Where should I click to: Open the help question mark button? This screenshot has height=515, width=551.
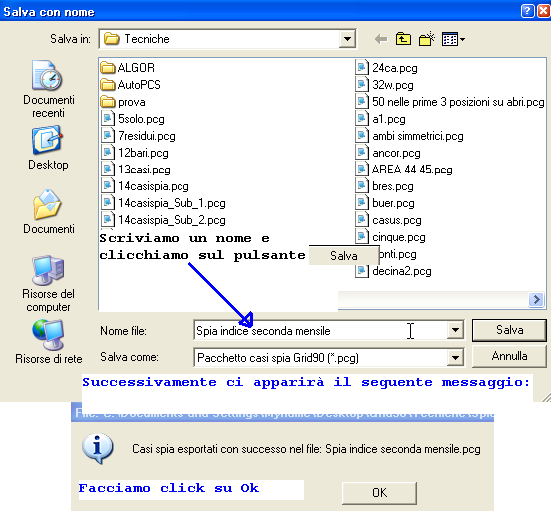[527, 11]
